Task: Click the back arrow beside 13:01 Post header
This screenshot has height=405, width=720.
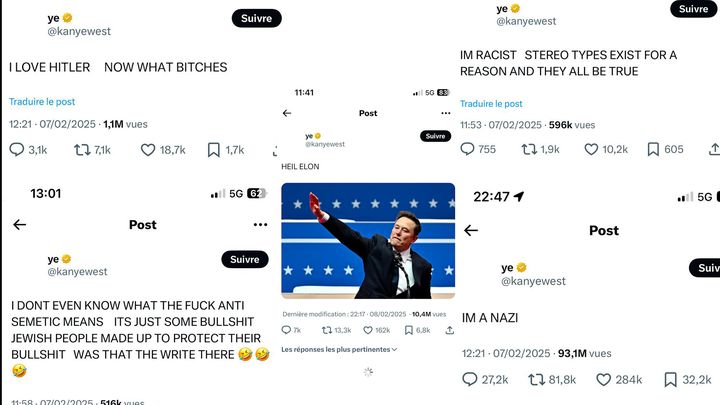Action: coord(19,225)
